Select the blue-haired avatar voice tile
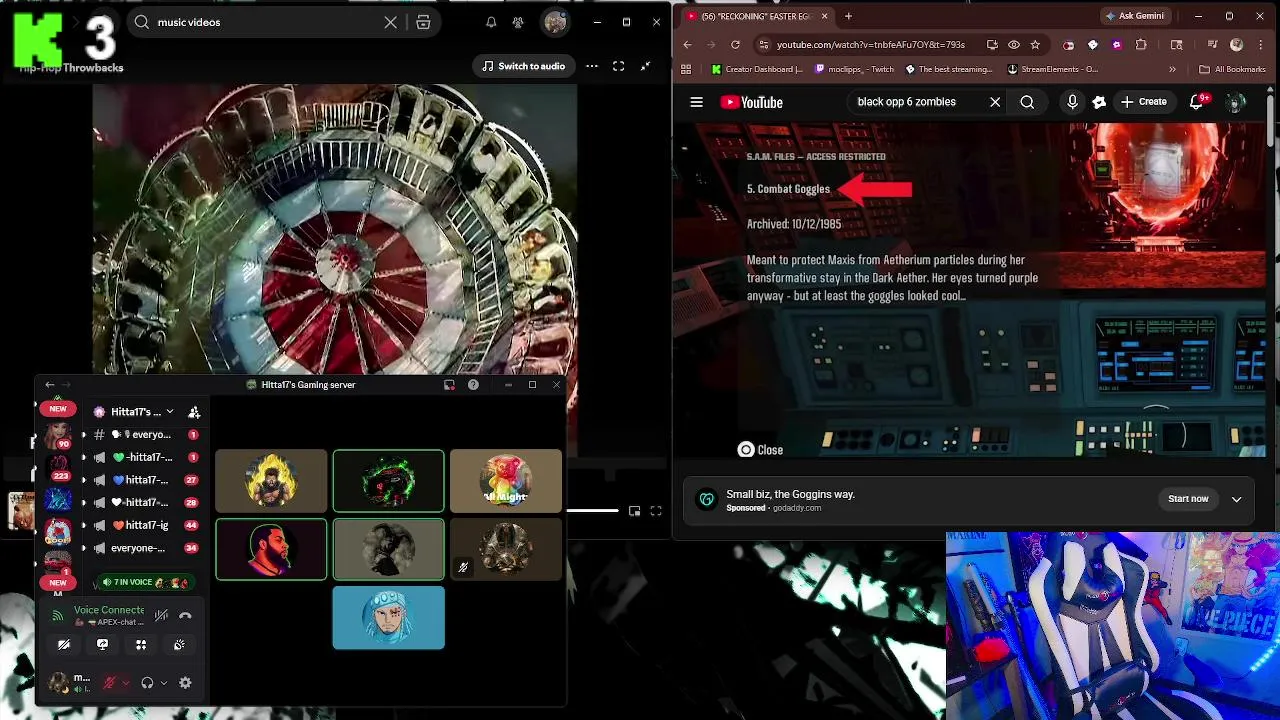The width and height of the screenshot is (1280, 720). (388, 618)
